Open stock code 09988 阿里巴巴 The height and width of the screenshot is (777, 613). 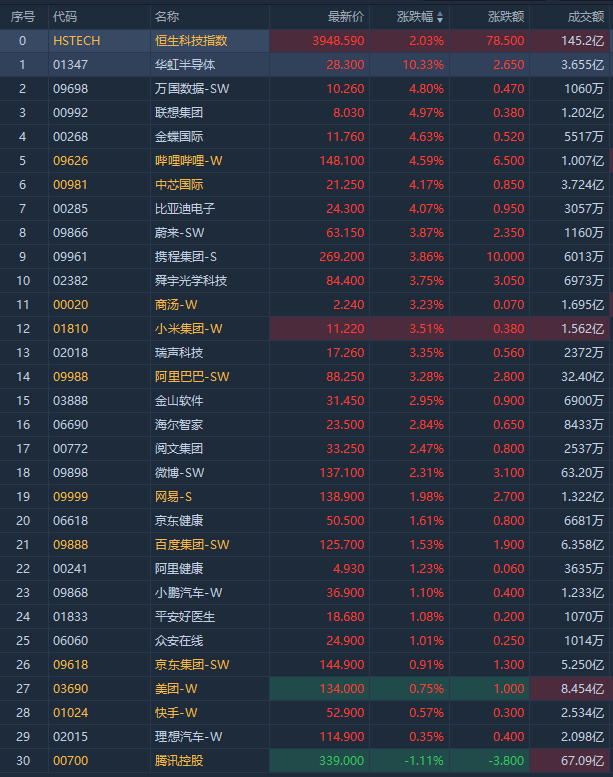click(x=71, y=376)
